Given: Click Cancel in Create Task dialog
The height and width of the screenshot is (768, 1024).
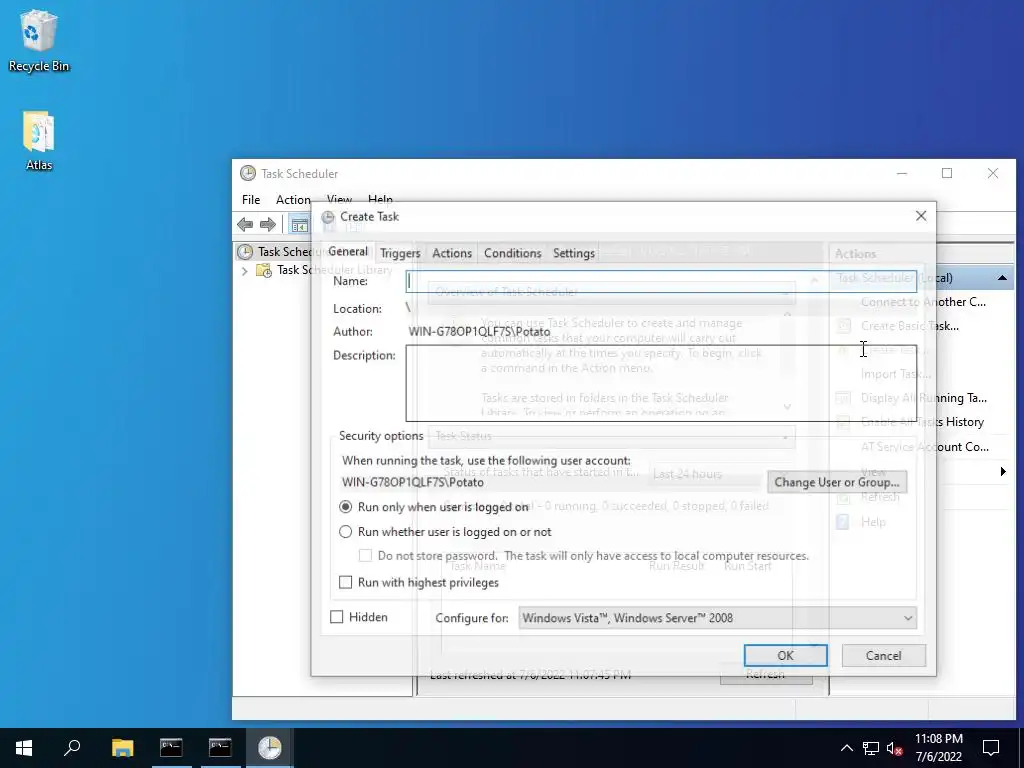Looking at the screenshot, I should coord(884,656).
